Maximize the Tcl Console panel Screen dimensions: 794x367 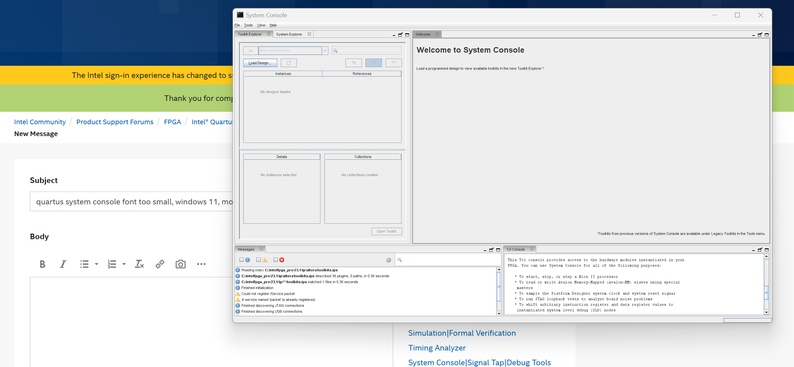click(767, 250)
